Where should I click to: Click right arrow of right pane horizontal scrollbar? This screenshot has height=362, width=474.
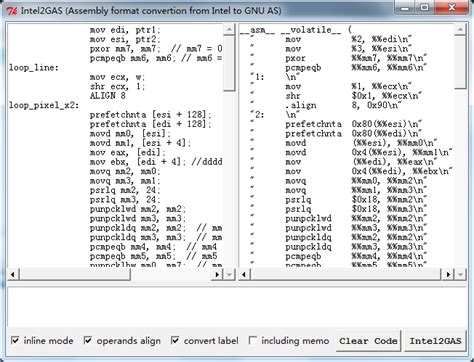click(448, 274)
